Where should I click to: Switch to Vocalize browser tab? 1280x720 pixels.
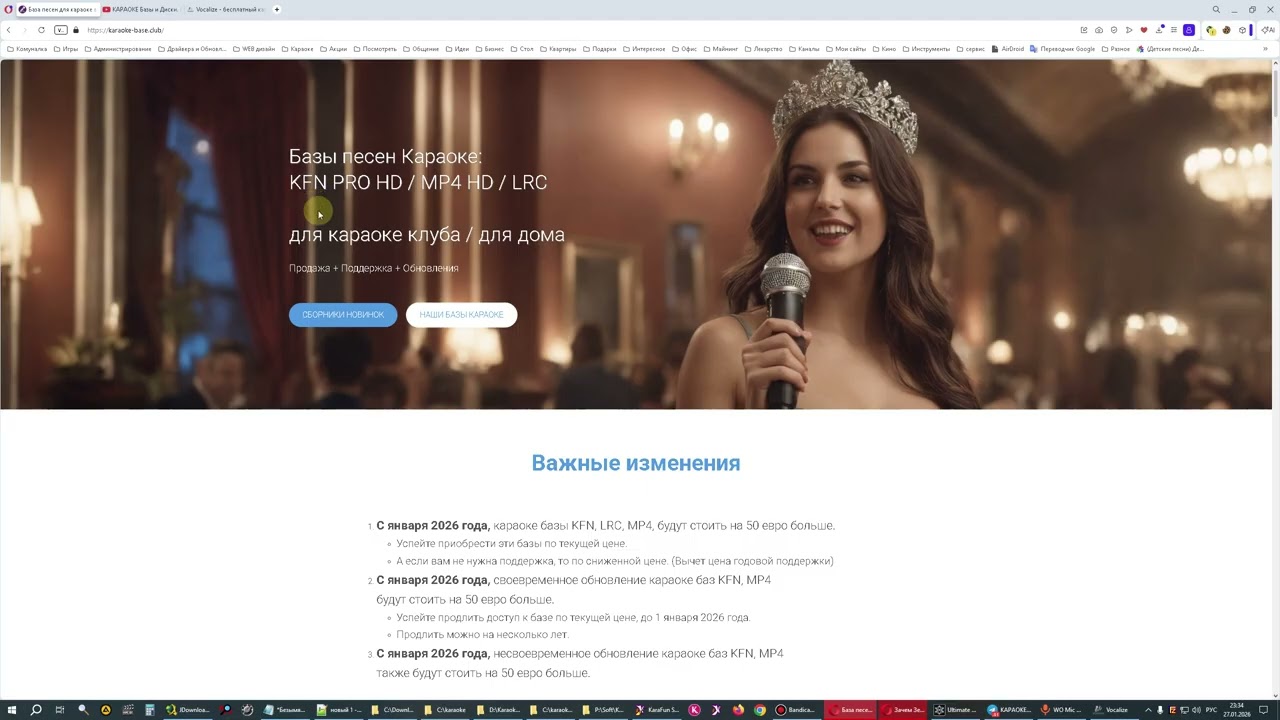pyautogui.click(x=225, y=9)
